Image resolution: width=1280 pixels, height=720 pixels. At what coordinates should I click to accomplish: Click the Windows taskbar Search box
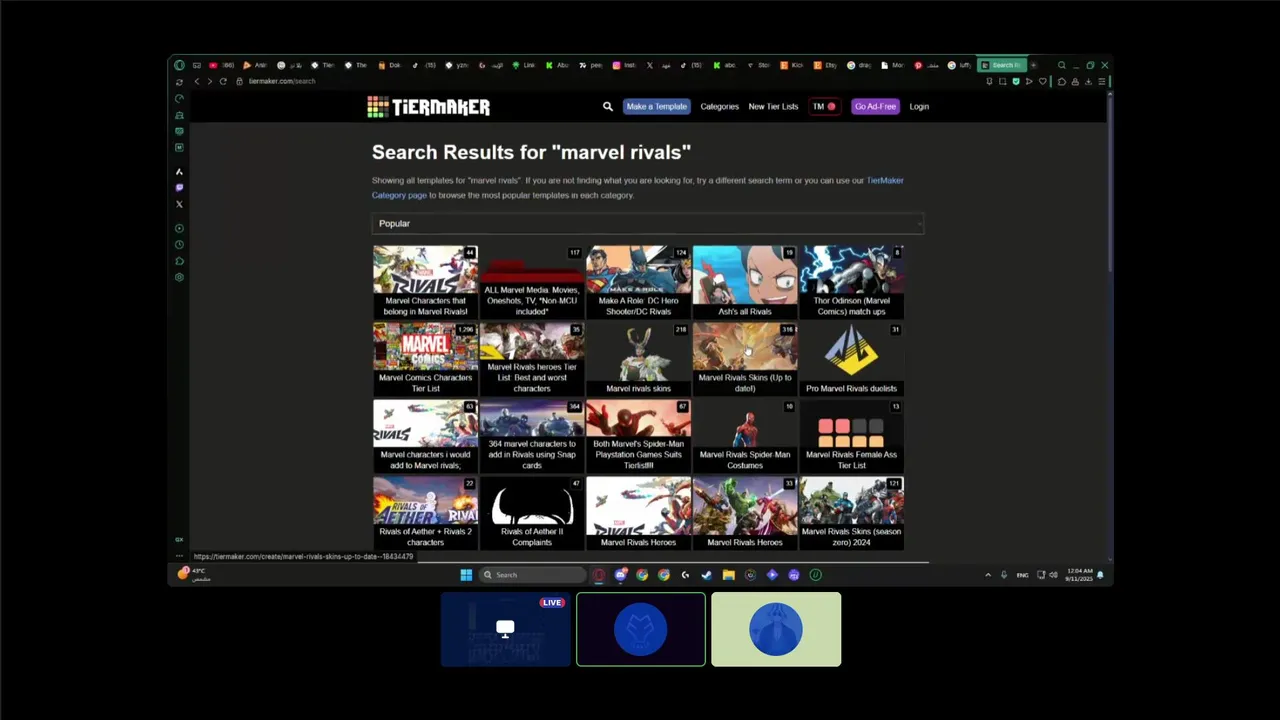click(x=532, y=575)
